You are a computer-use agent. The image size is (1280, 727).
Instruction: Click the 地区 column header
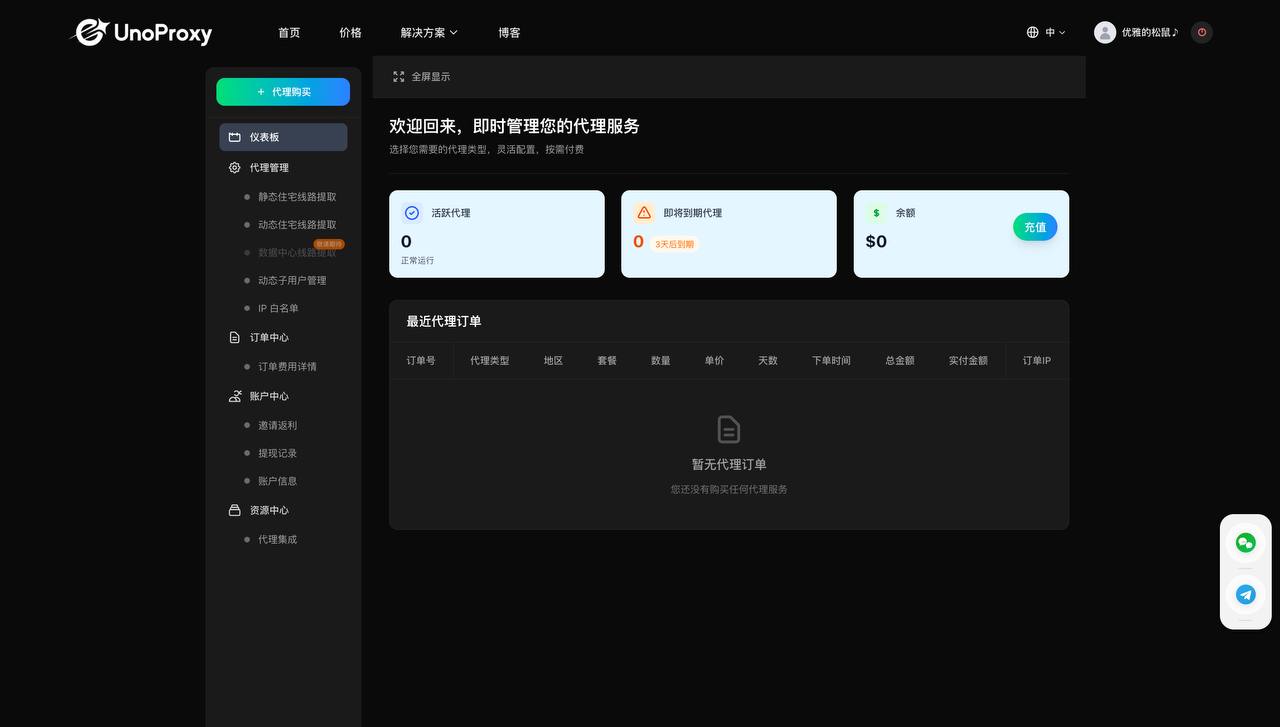click(554, 361)
